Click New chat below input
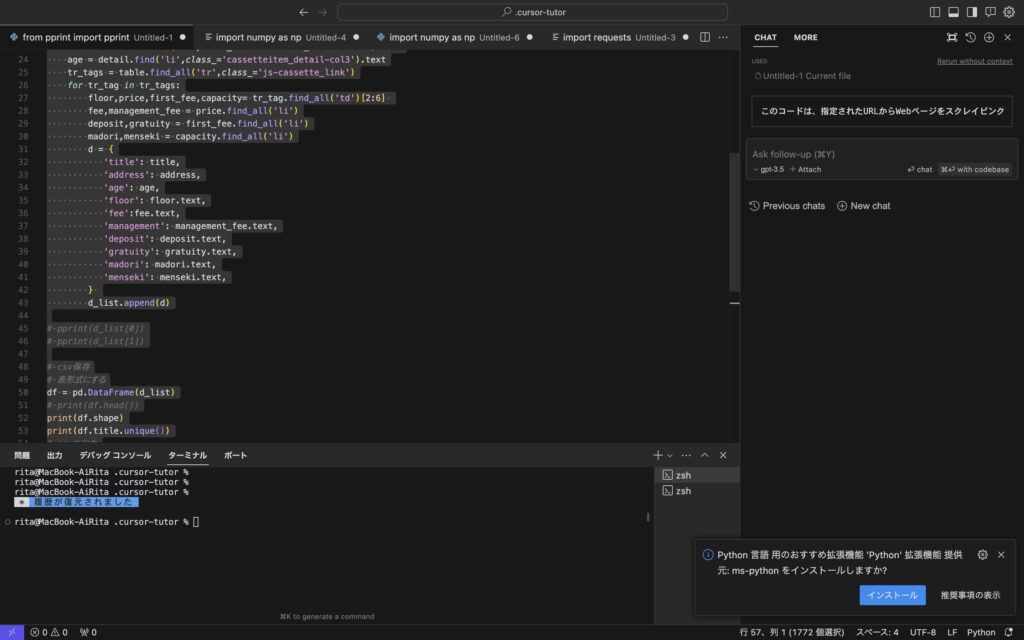Screen dimensions: 1024x640 (863, 206)
